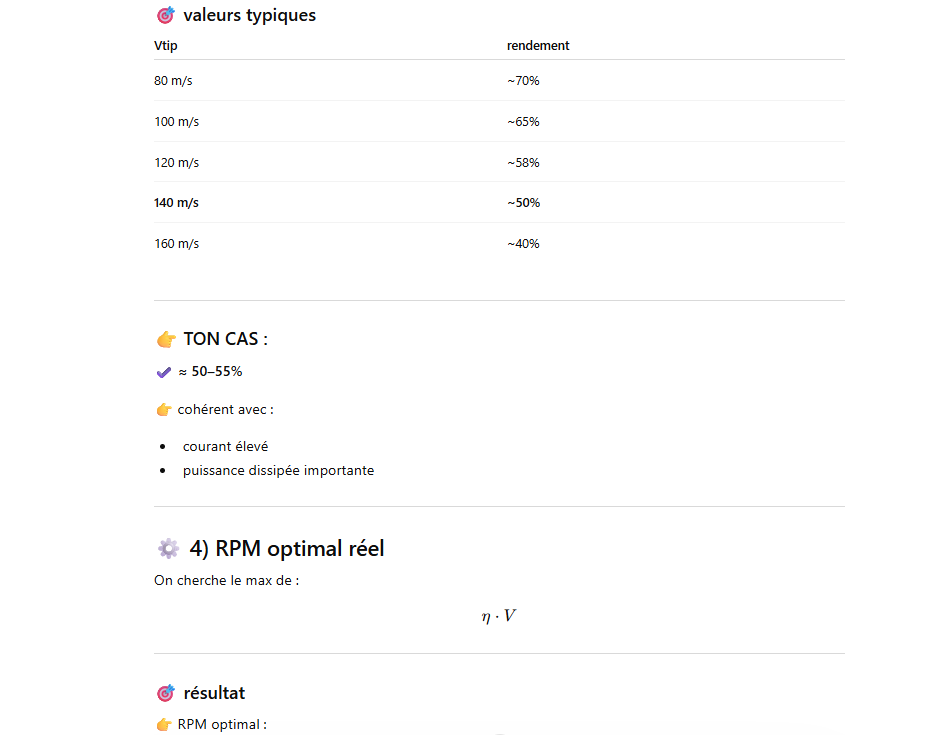Click the "courant élevé" bullet item
The width and height of the screenshot is (933, 735).
[x=225, y=447]
